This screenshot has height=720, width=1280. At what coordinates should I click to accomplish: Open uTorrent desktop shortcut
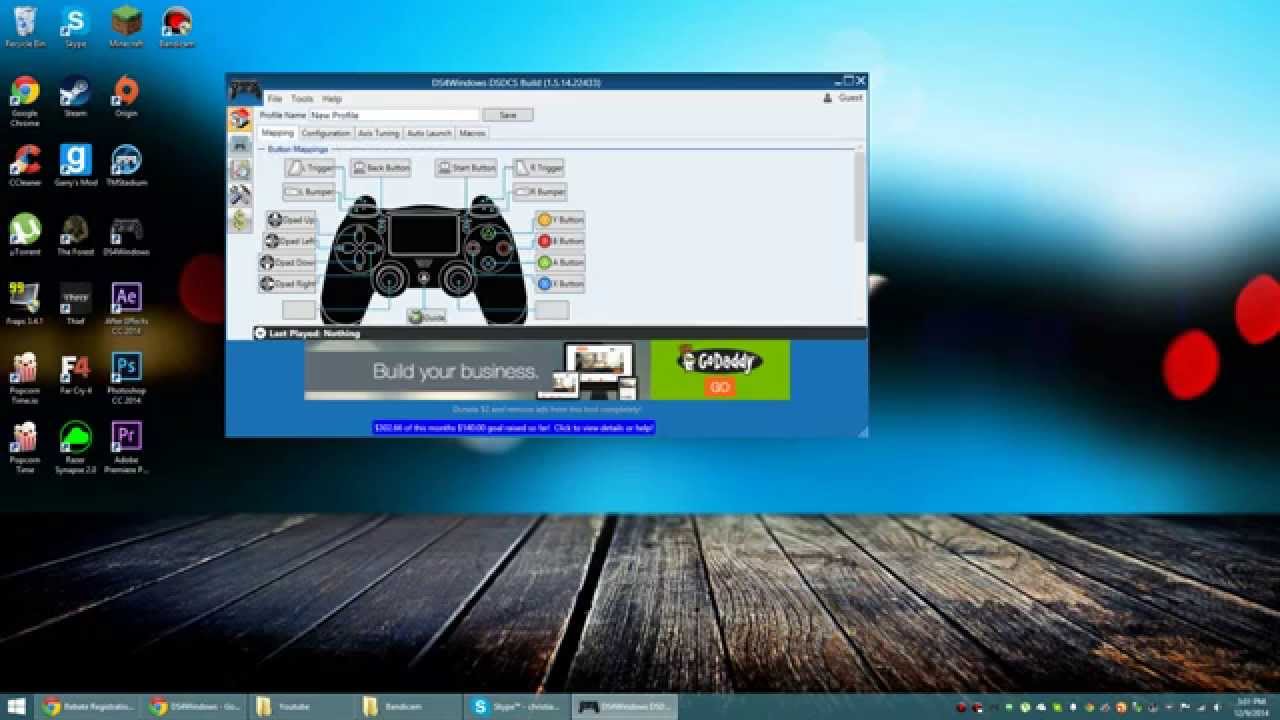tap(25, 234)
